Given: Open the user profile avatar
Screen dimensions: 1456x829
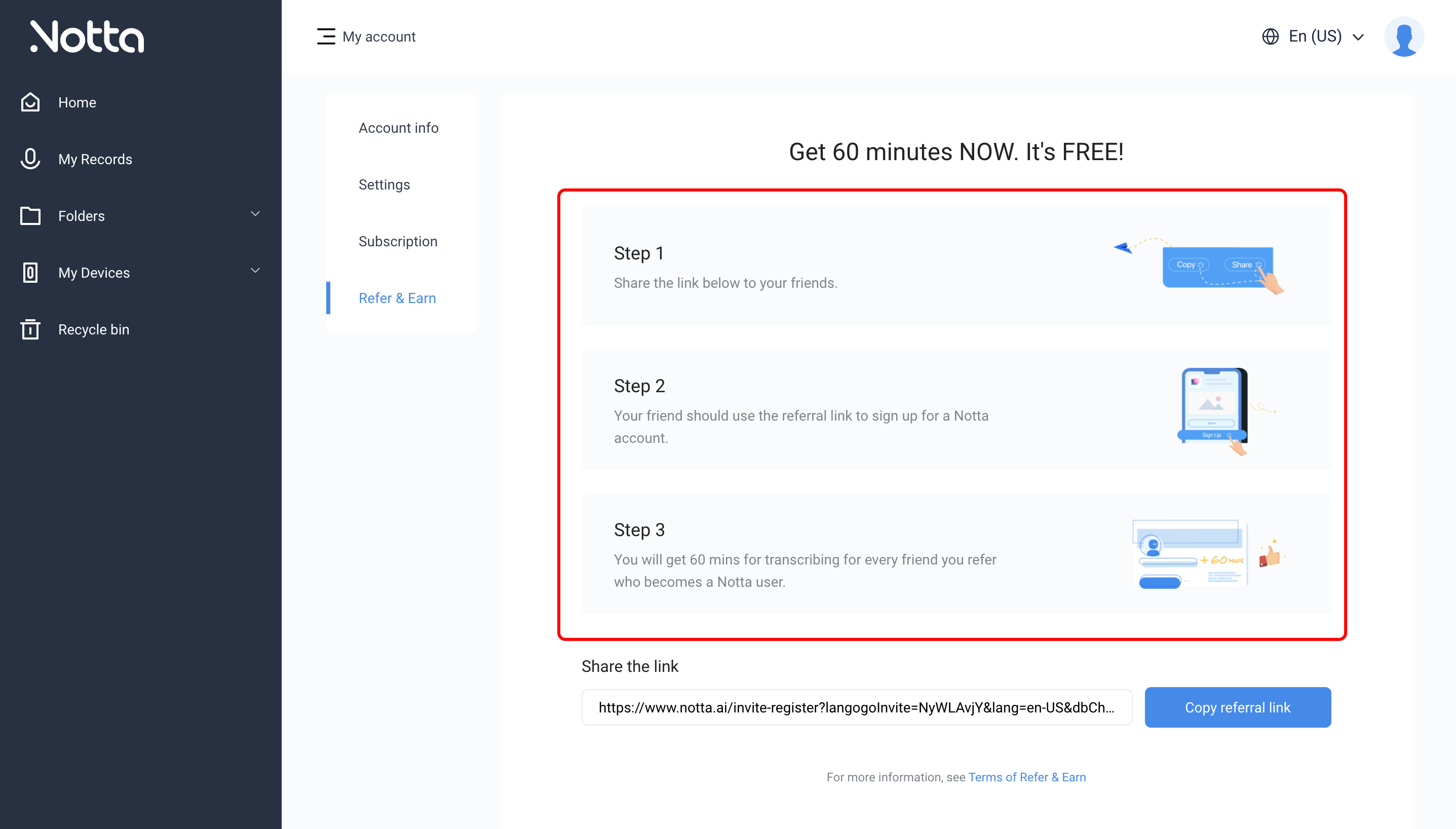Looking at the screenshot, I should (x=1404, y=36).
